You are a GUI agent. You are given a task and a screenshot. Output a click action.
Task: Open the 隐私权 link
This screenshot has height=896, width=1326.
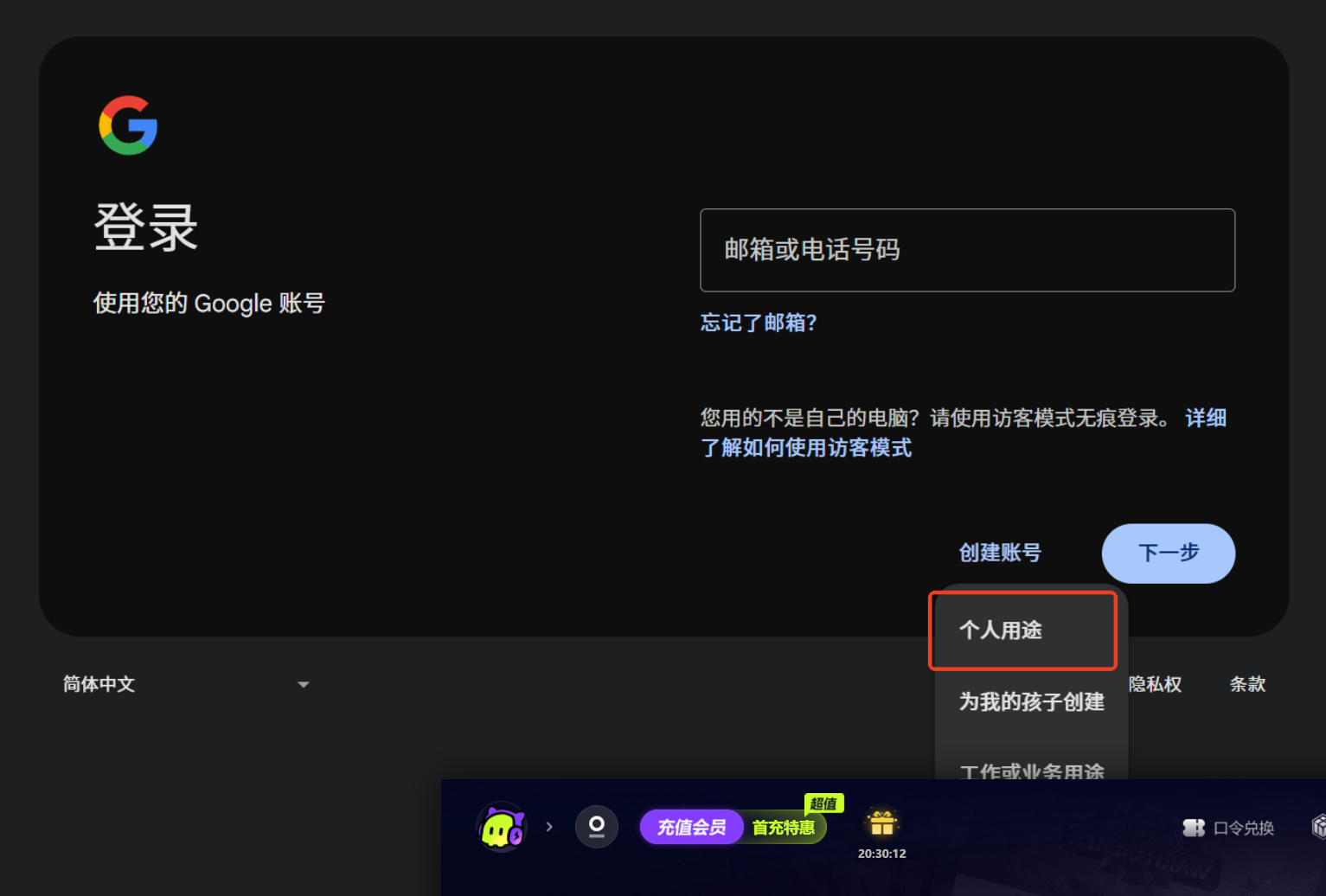pos(1155,684)
